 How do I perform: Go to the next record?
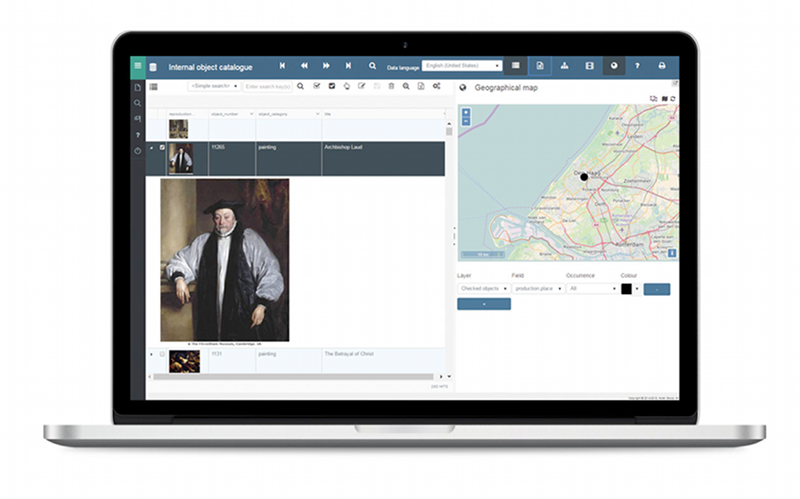coord(326,66)
